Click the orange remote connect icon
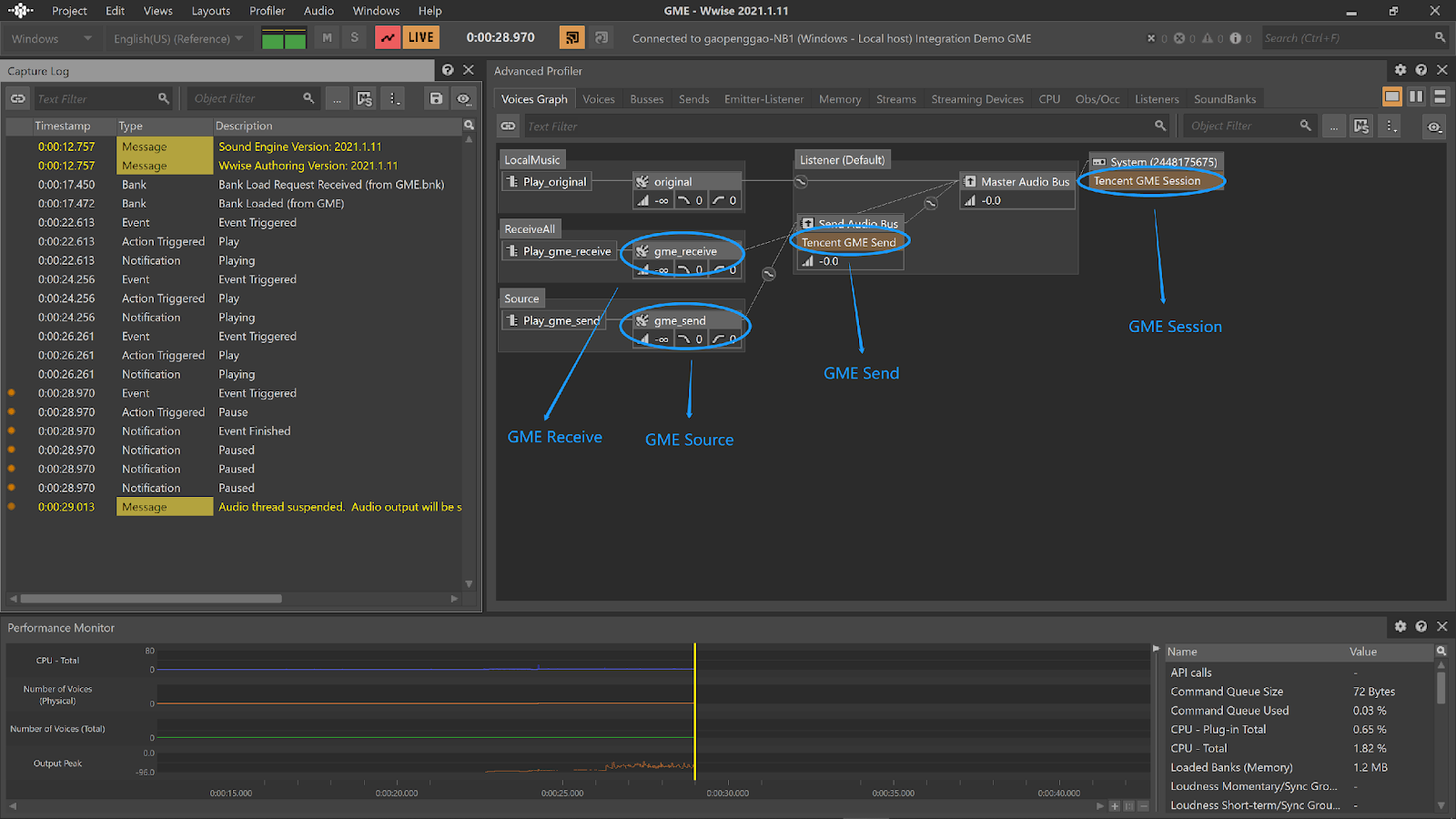Image resolution: width=1456 pixels, height=819 pixels. pyautogui.click(x=572, y=37)
